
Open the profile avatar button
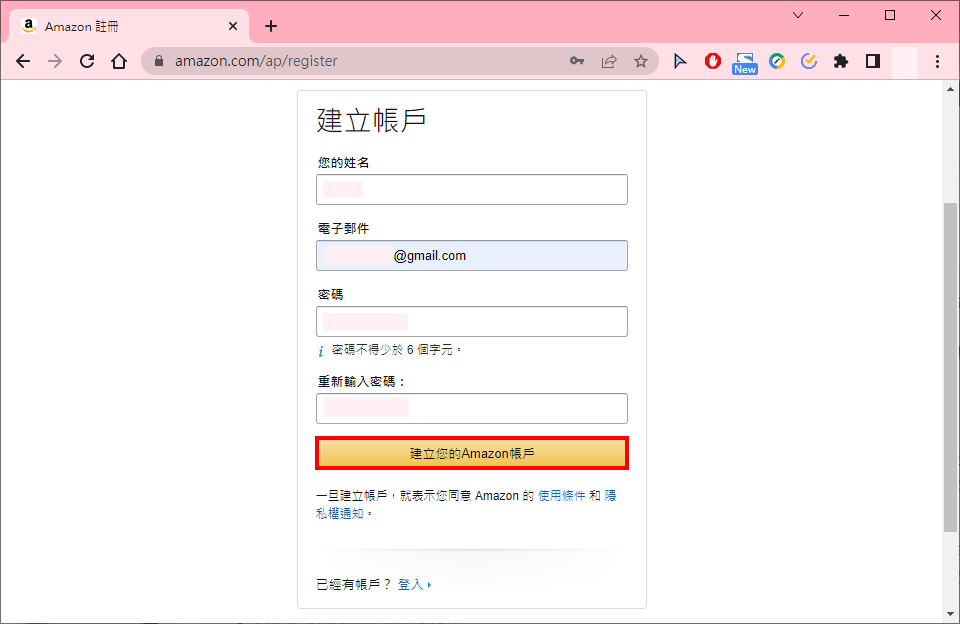(904, 62)
